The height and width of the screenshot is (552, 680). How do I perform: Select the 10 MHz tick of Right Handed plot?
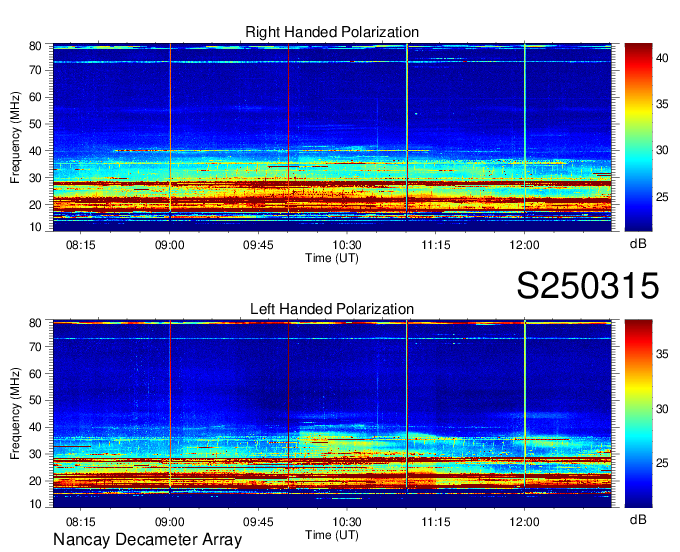(x=35, y=227)
